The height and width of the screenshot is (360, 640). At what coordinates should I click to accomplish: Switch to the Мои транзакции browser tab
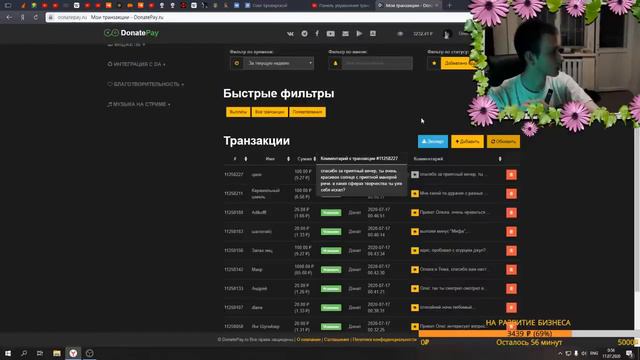(x=408, y=6)
